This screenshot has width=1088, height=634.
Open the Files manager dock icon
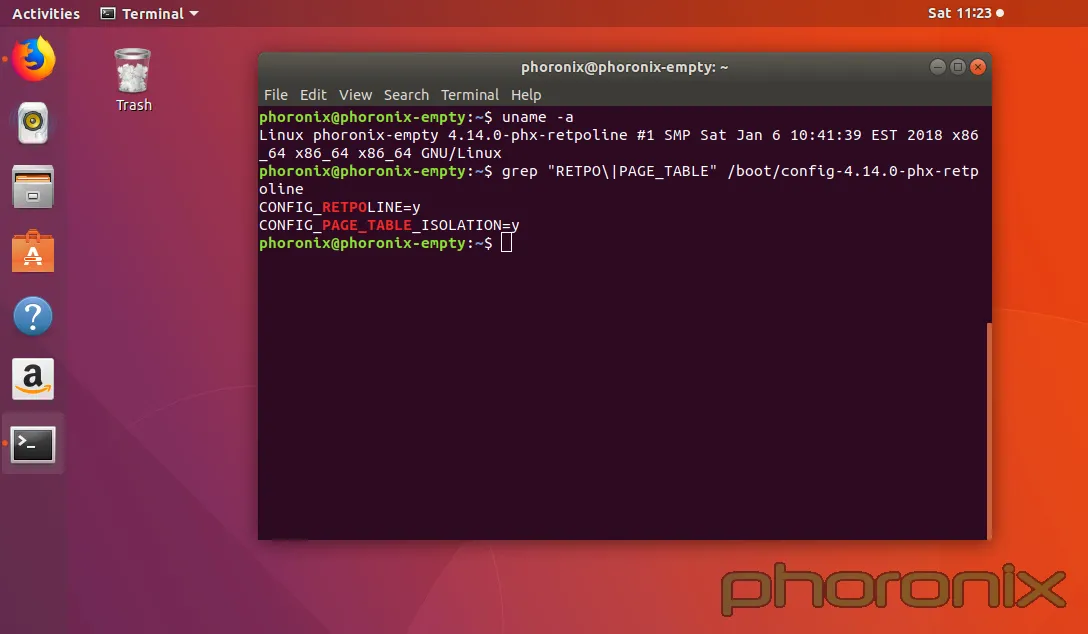click(33, 187)
